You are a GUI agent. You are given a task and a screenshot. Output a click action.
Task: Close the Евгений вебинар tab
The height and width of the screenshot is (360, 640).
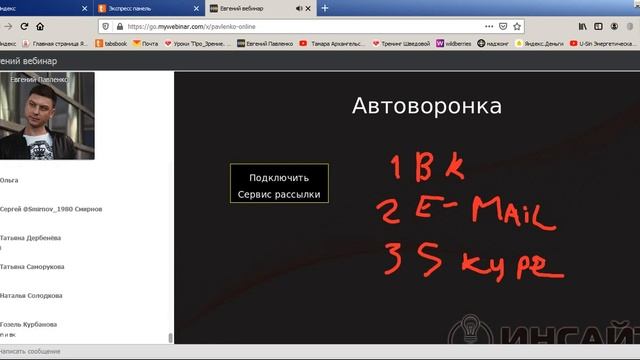308,8
